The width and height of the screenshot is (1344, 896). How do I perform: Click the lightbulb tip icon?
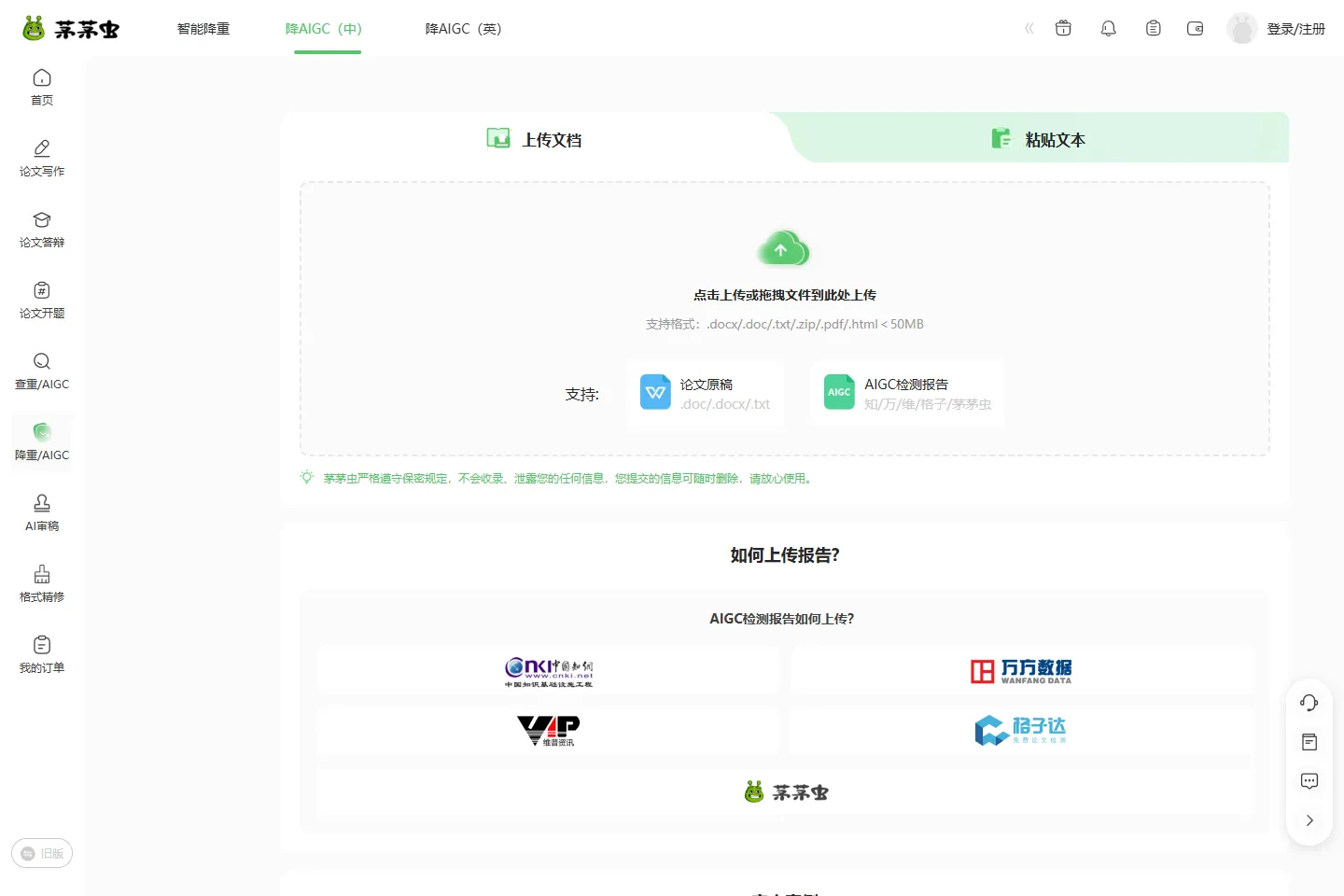pyautogui.click(x=306, y=478)
